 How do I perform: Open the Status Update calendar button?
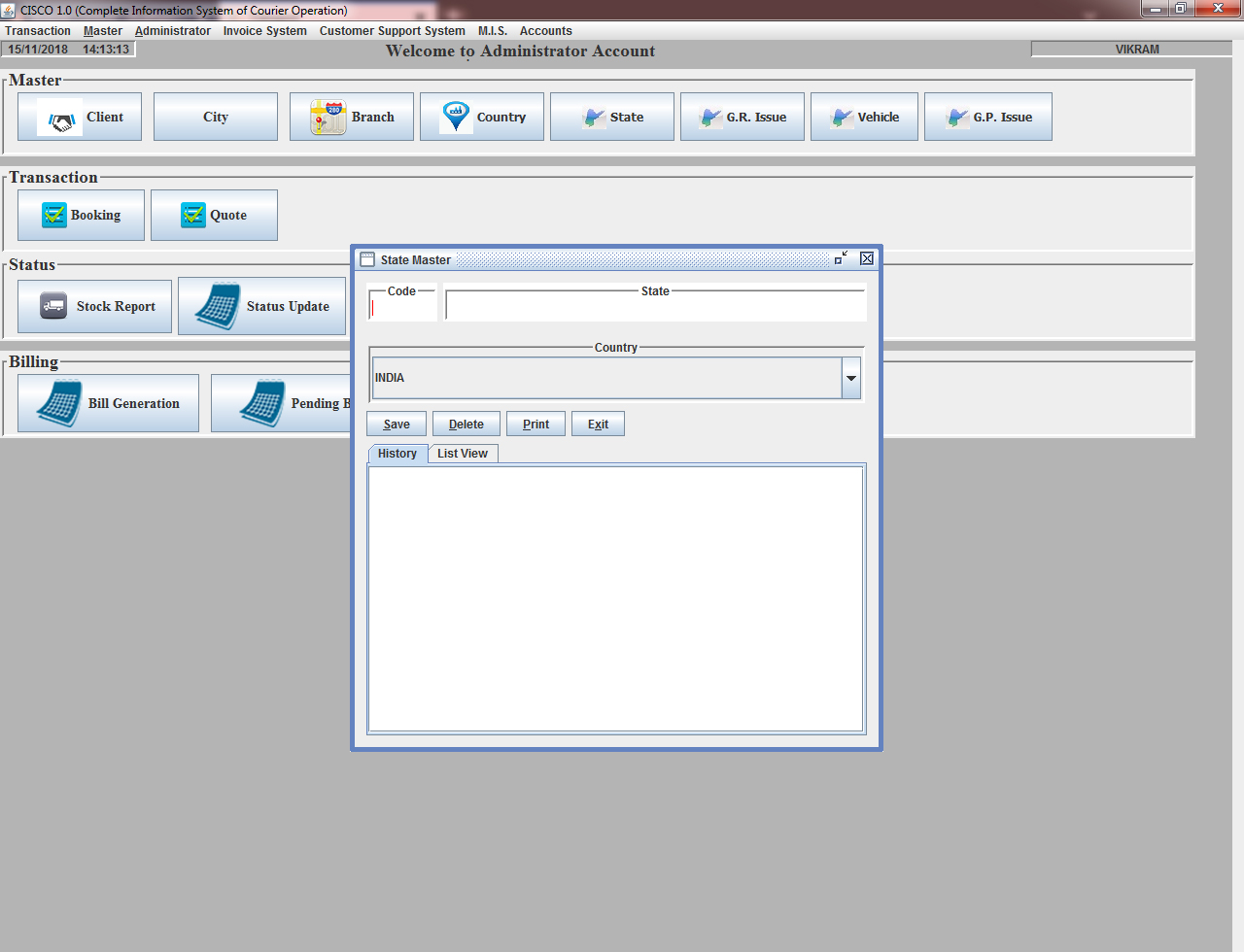click(x=262, y=306)
